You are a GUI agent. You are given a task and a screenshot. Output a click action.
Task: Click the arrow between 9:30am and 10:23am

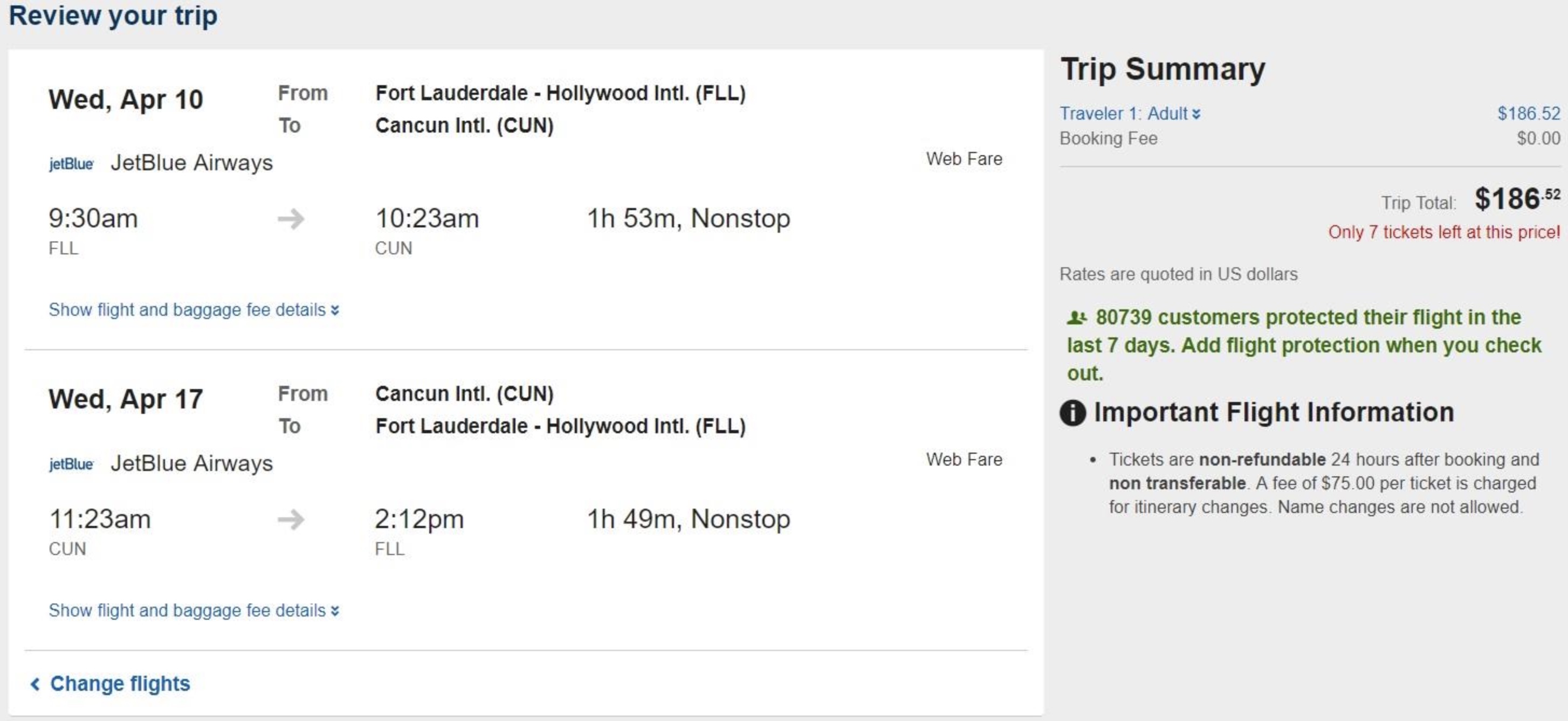291,219
